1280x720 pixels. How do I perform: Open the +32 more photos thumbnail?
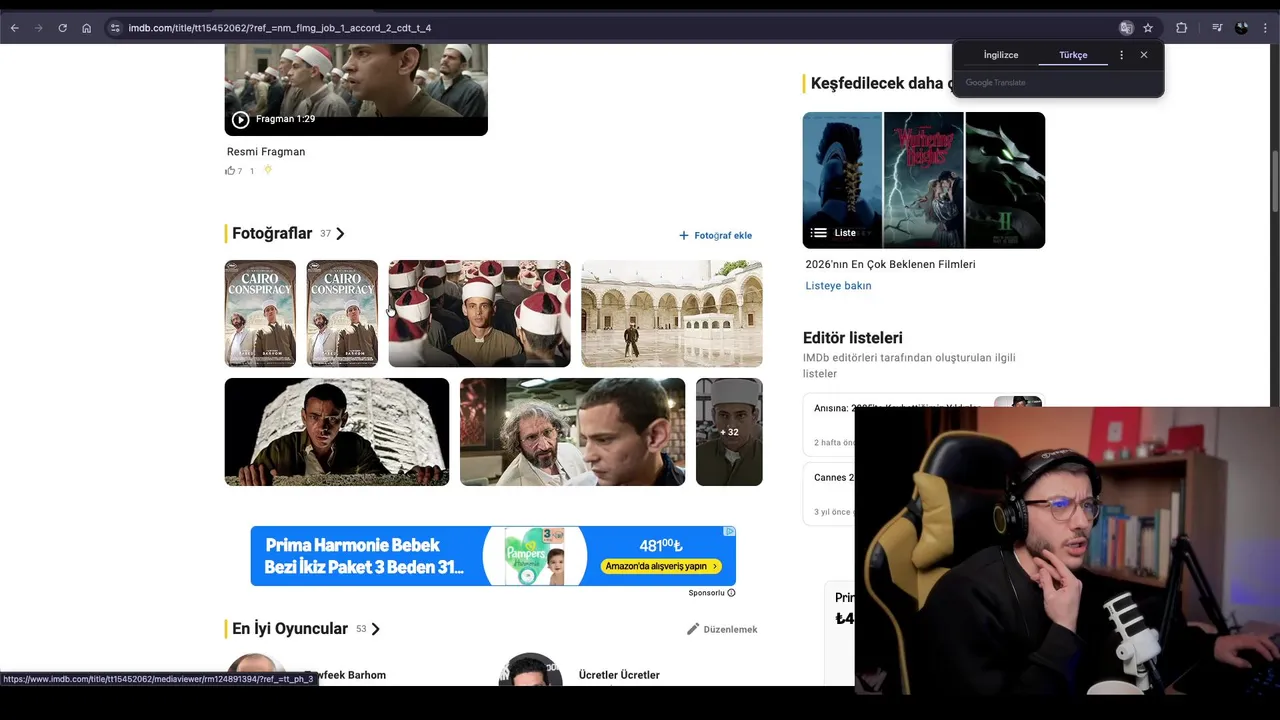coord(729,432)
